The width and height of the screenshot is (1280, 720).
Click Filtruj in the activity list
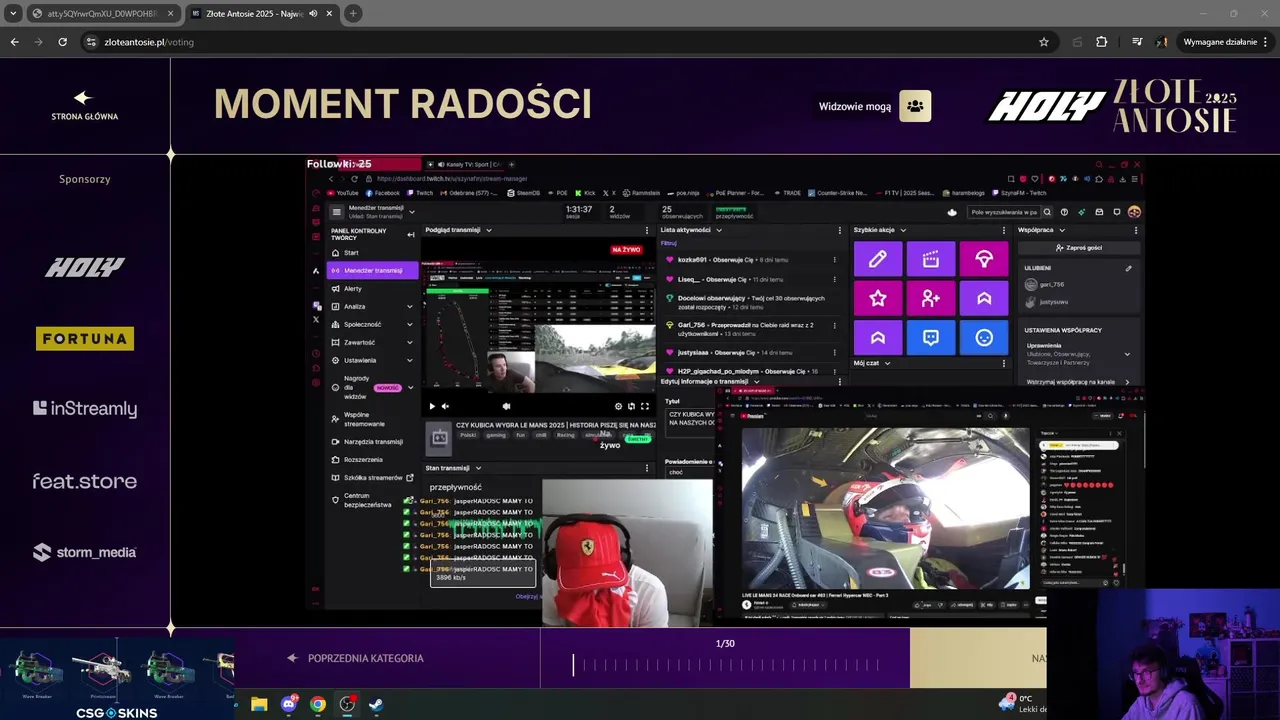668,243
